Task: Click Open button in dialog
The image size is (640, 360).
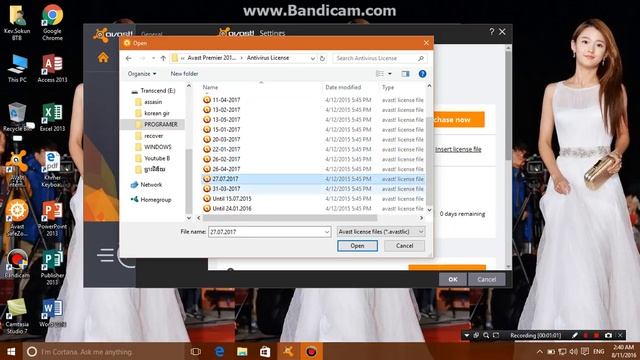Action: pyautogui.click(x=357, y=246)
